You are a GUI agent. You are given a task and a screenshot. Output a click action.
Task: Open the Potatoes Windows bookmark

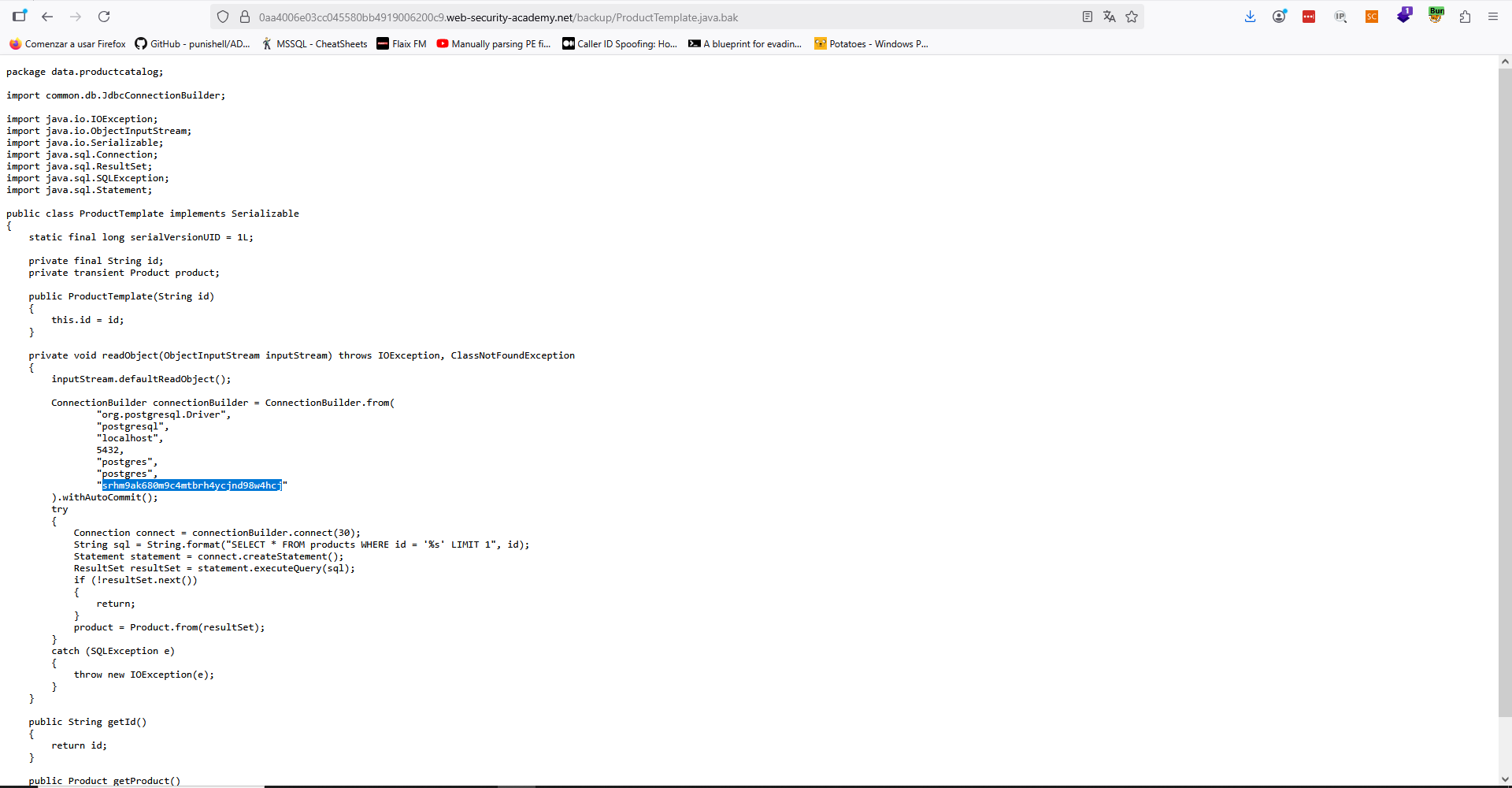point(871,44)
